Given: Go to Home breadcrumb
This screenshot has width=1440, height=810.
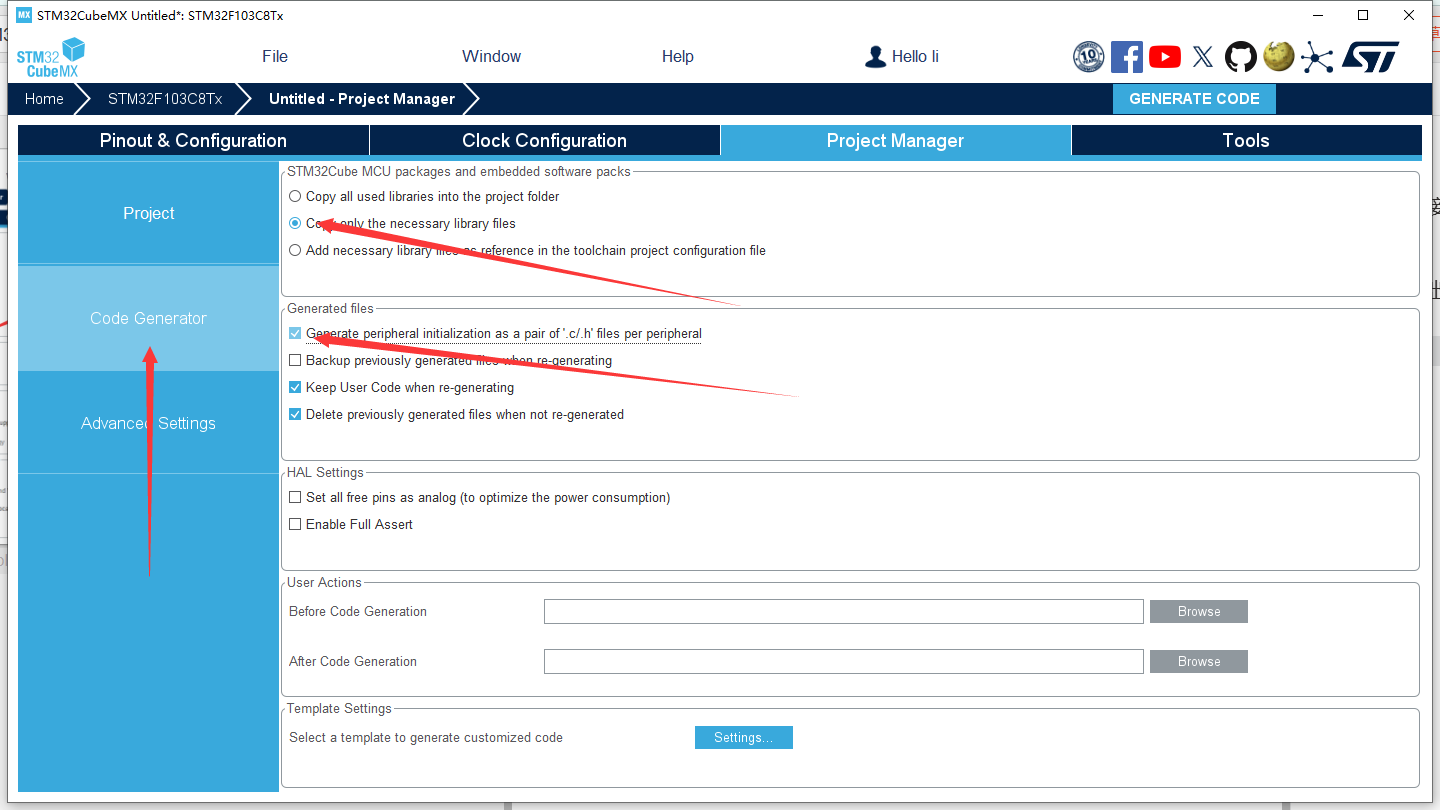Looking at the screenshot, I should click(x=44, y=99).
